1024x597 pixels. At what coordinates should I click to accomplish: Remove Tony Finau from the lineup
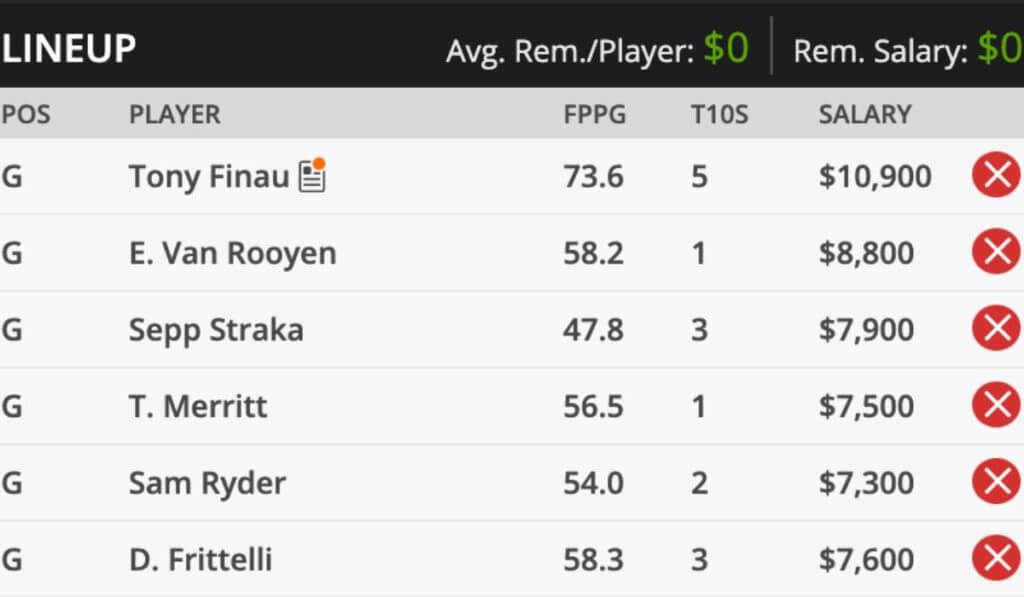coord(996,175)
